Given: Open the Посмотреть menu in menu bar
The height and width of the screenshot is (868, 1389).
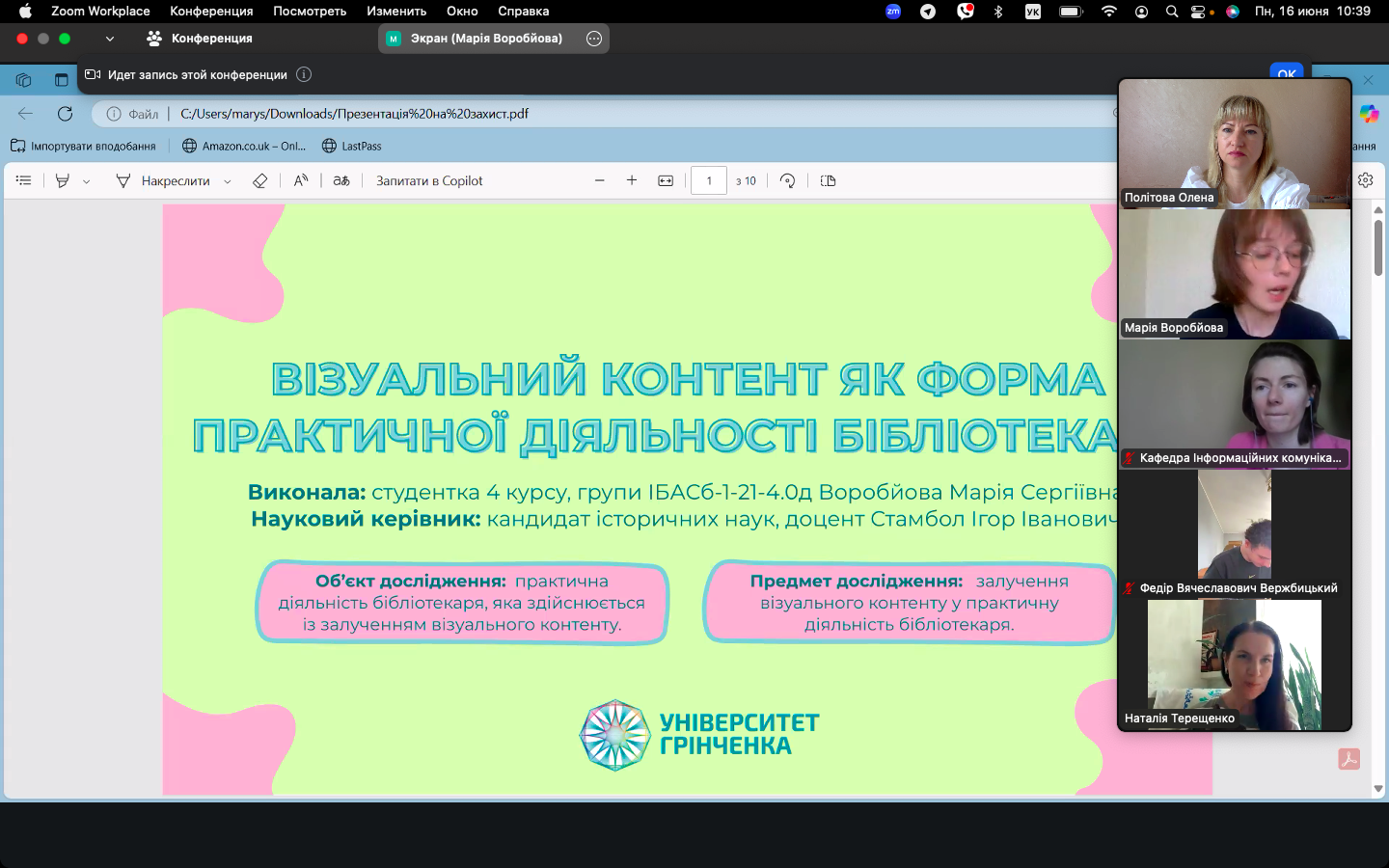Looking at the screenshot, I should click(310, 12).
